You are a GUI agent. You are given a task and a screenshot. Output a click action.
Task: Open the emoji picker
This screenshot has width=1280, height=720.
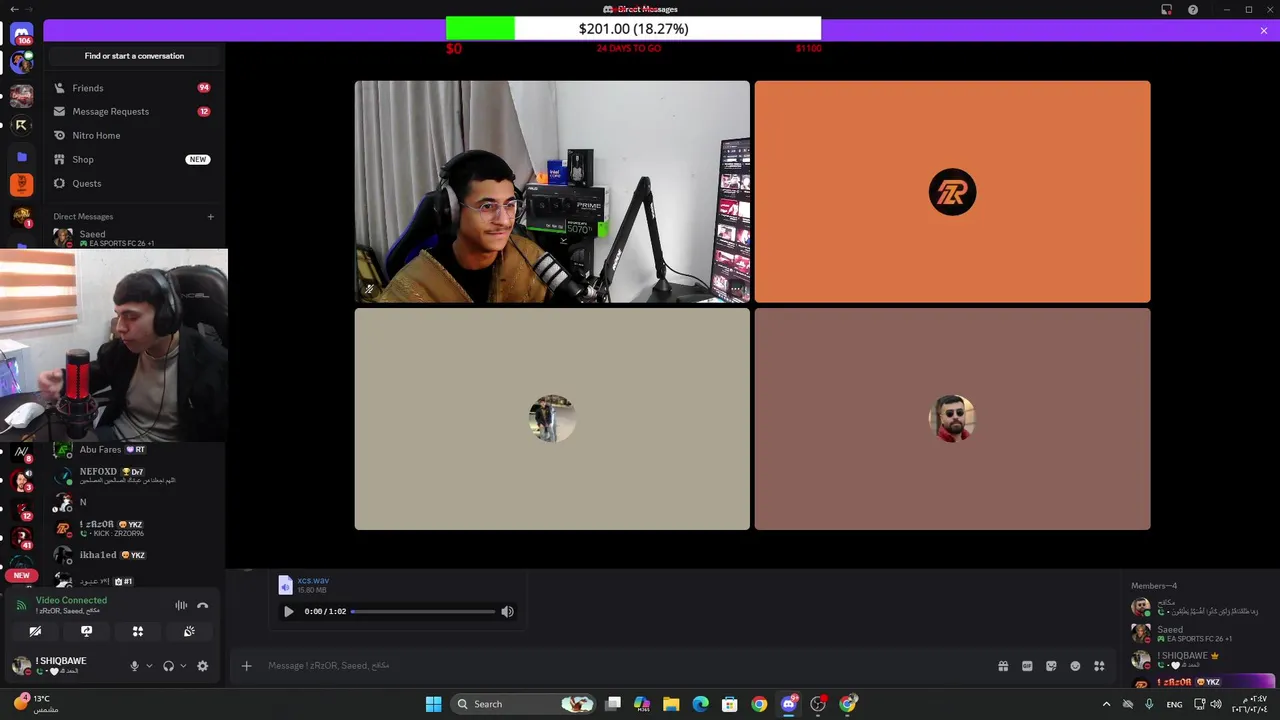tap(1075, 666)
